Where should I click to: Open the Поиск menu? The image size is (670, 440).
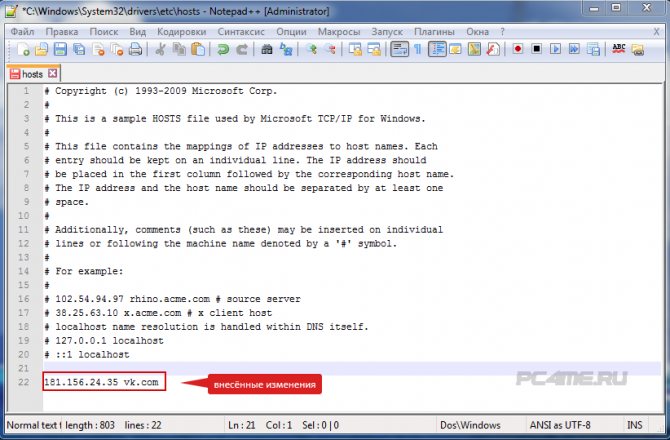coord(104,32)
